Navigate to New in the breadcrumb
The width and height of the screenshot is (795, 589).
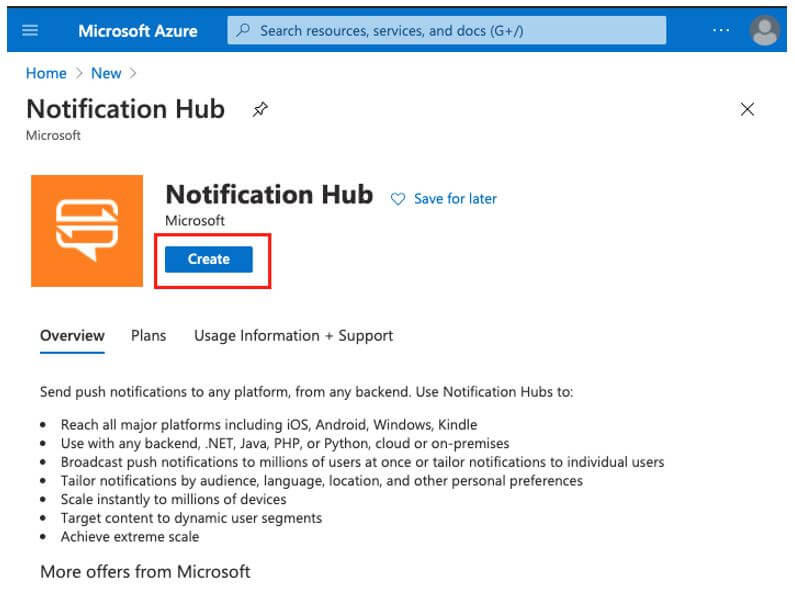point(106,73)
